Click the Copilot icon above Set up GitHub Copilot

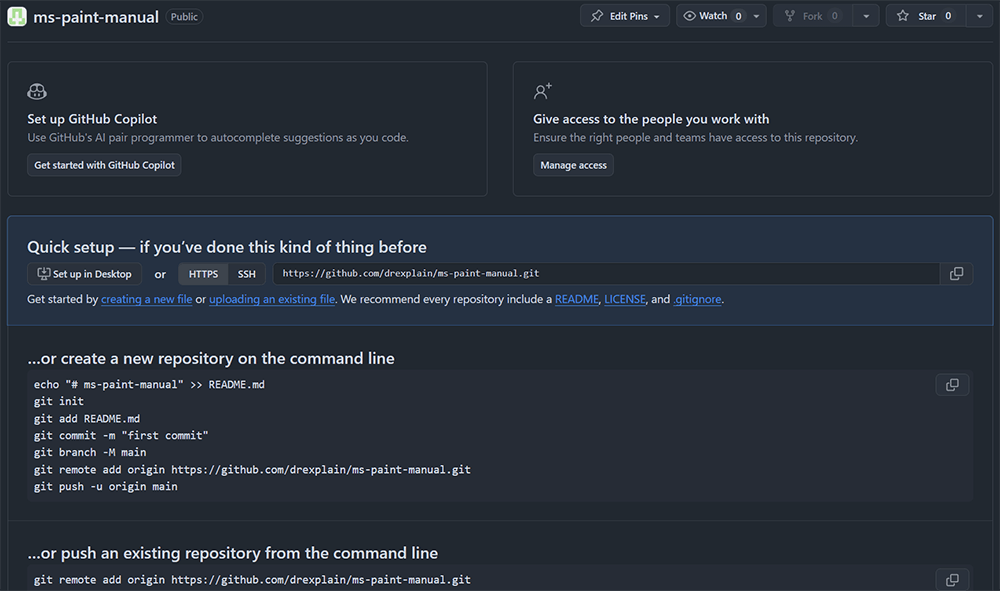(37, 92)
